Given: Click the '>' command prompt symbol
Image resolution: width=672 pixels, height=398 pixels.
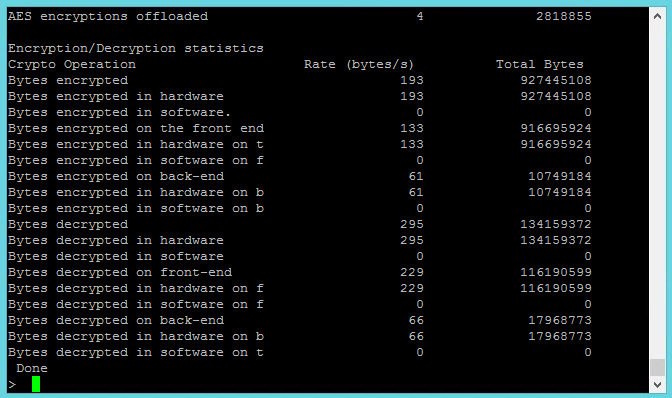Looking at the screenshot, I should pos(12,385).
